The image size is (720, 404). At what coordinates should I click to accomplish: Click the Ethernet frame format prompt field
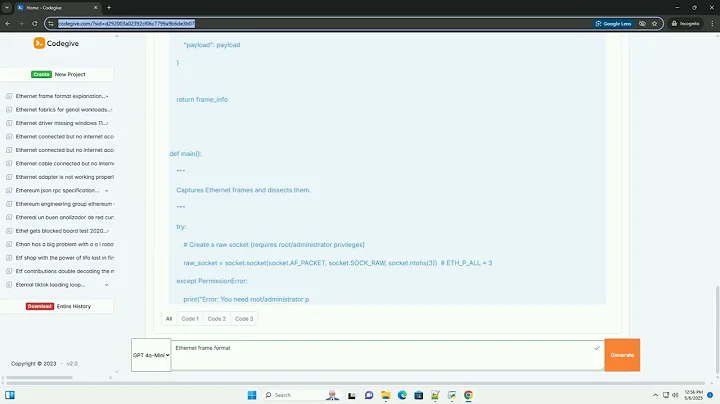coord(387,355)
